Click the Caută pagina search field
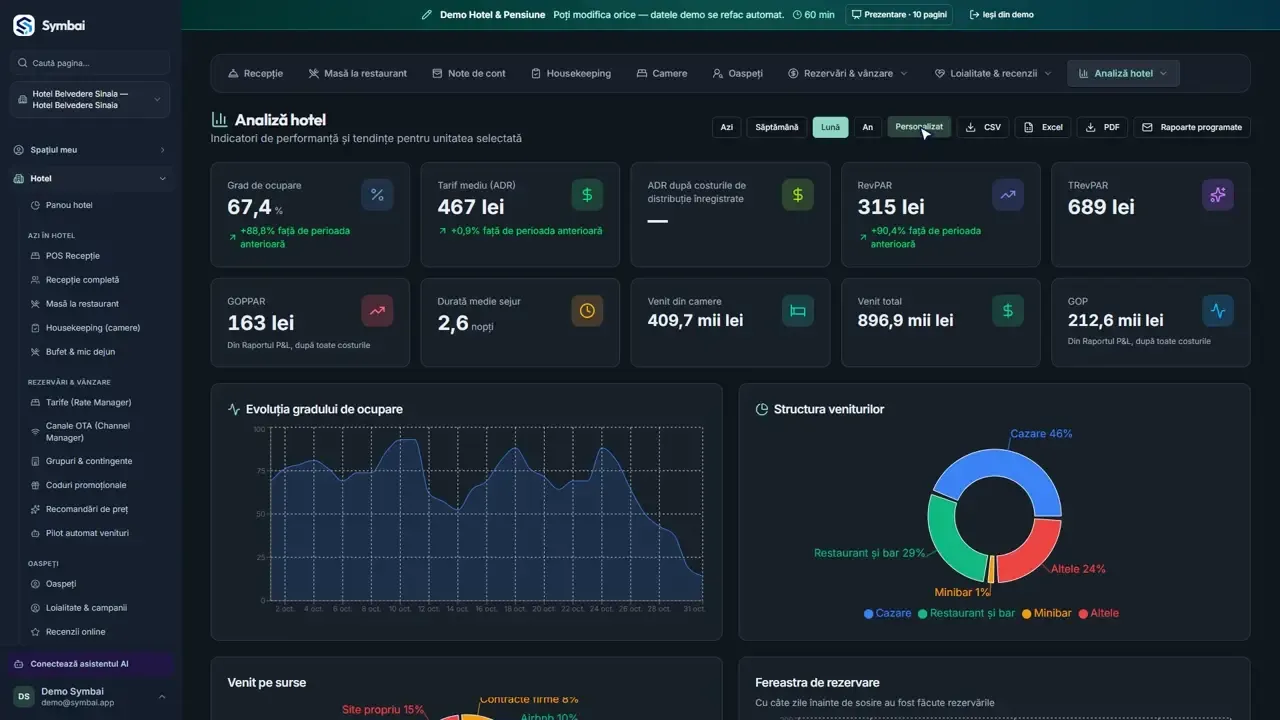This screenshot has height=720, width=1280. [90, 63]
